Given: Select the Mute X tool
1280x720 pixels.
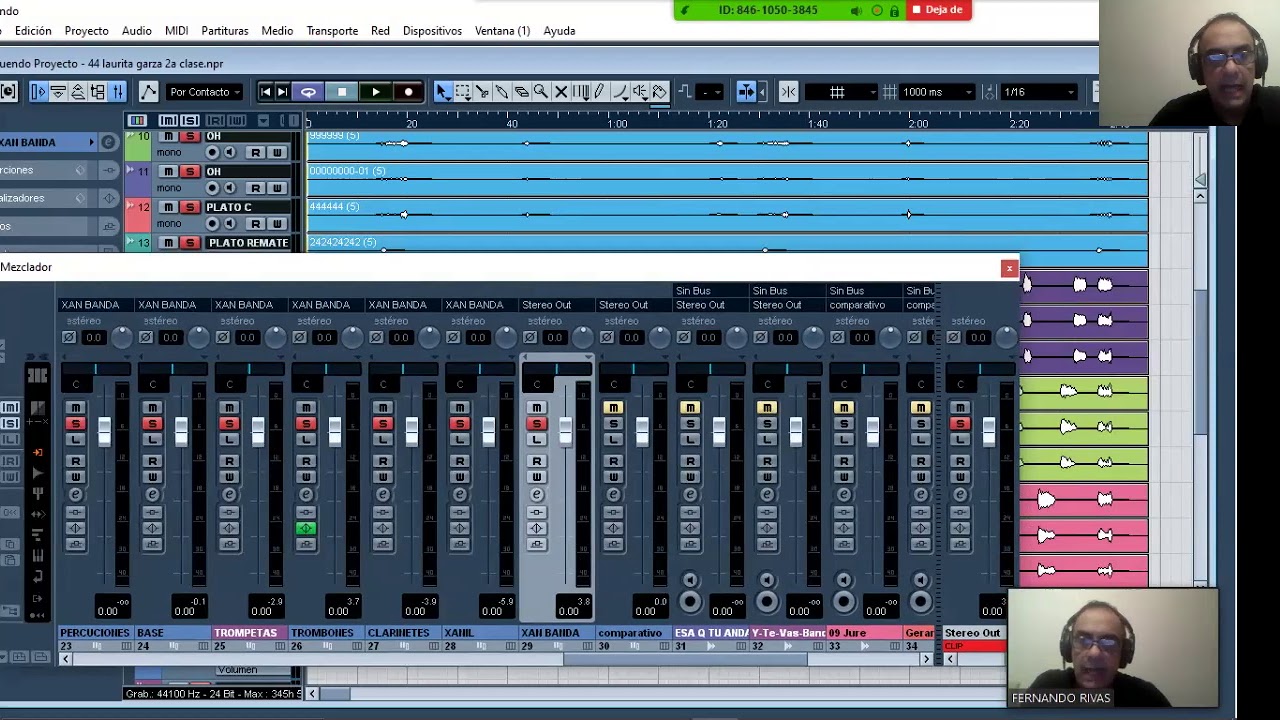Looking at the screenshot, I should tap(561, 92).
